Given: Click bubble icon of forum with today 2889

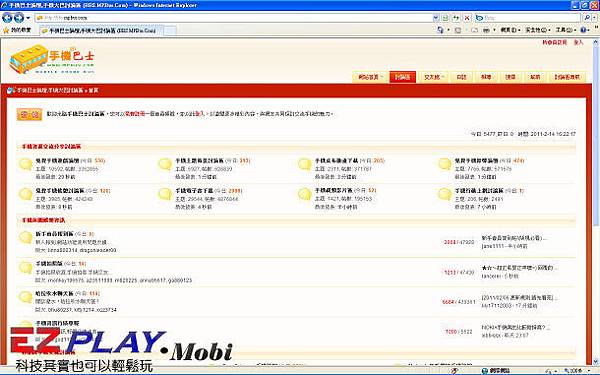Looking at the screenshot, I should pos(165,194).
